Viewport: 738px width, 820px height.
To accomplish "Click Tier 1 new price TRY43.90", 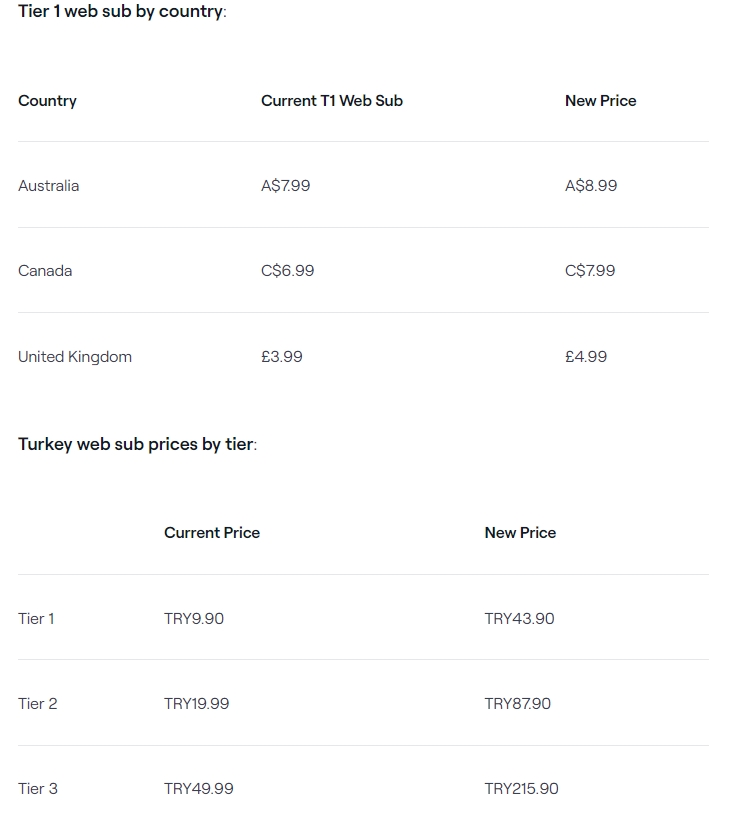I will (x=519, y=619).
